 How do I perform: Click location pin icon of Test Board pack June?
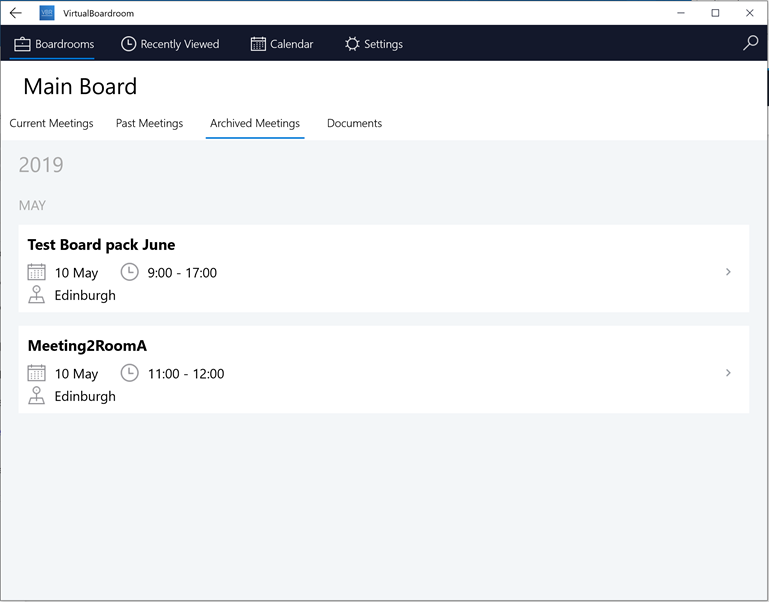coord(36,294)
